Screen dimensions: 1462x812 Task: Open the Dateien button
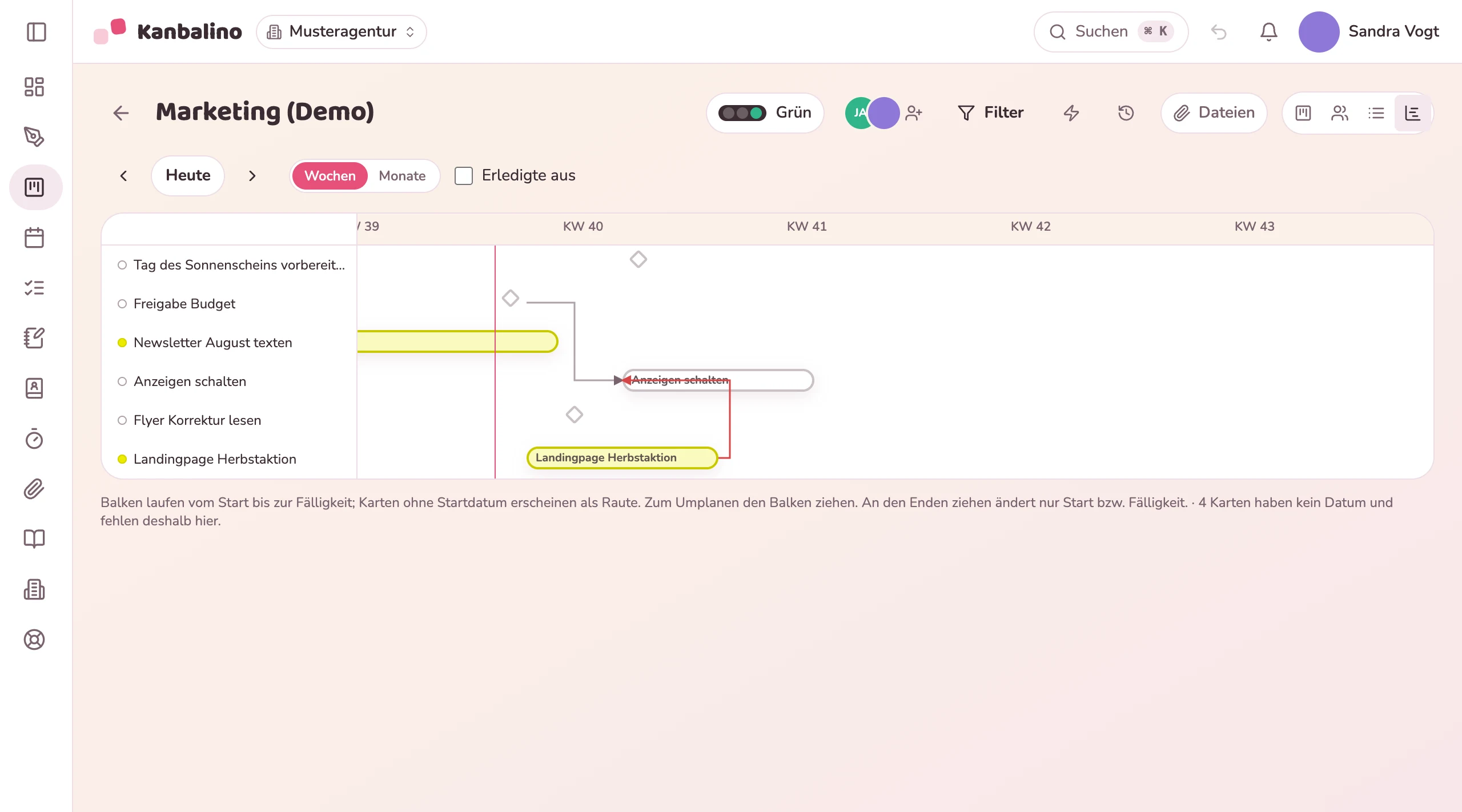click(1214, 113)
